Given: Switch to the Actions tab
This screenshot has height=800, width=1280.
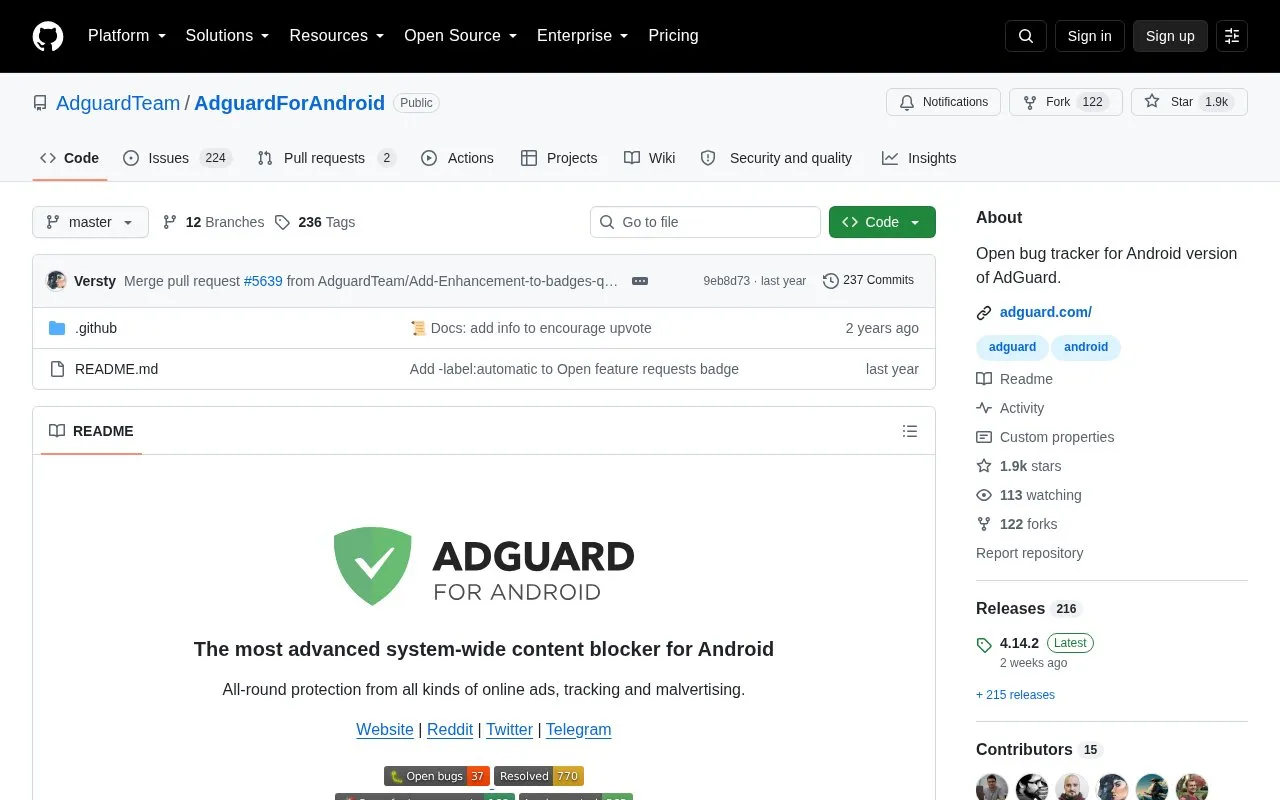Looking at the screenshot, I should (457, 158).
